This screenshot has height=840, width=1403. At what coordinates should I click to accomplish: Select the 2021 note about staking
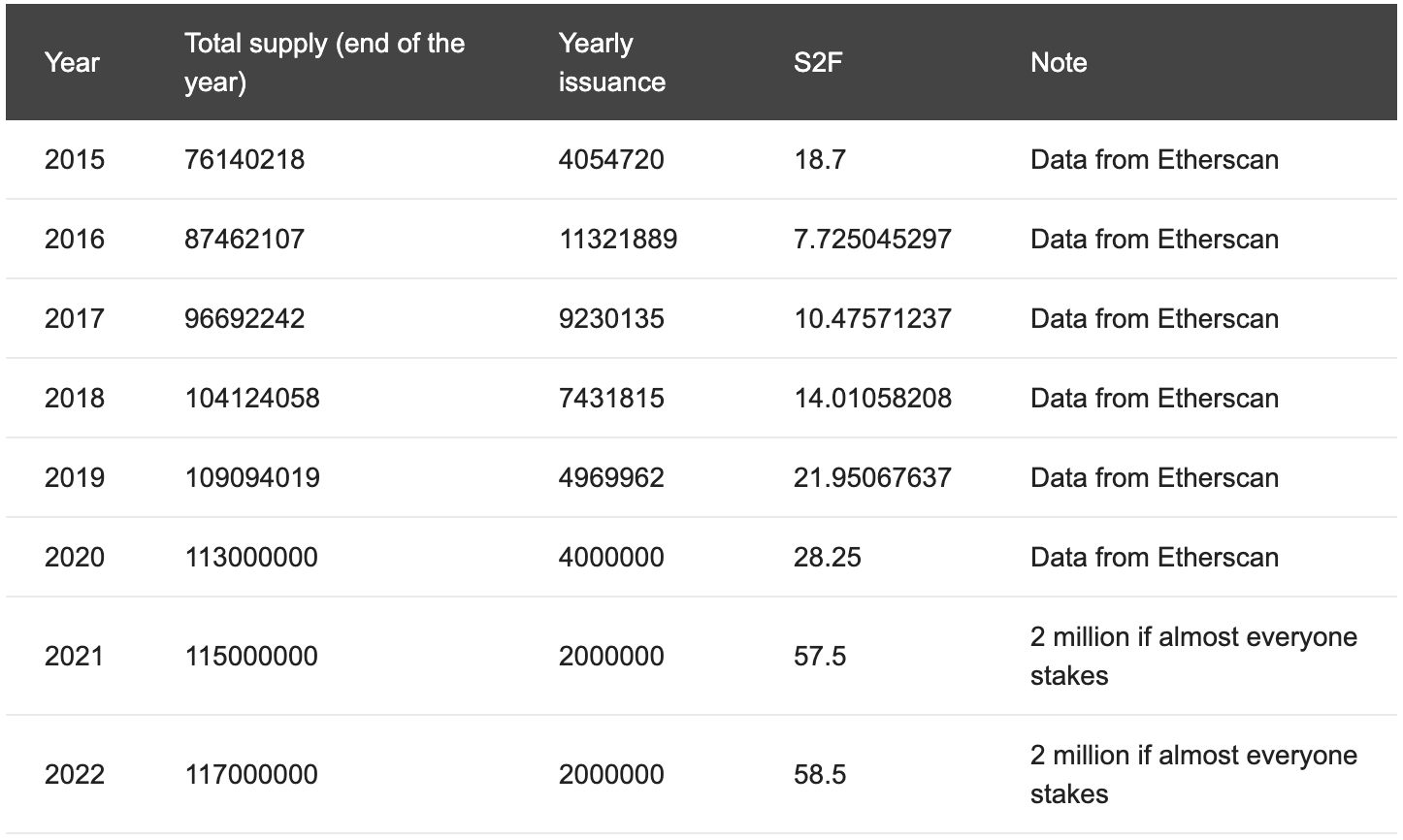pos(1193,657)
